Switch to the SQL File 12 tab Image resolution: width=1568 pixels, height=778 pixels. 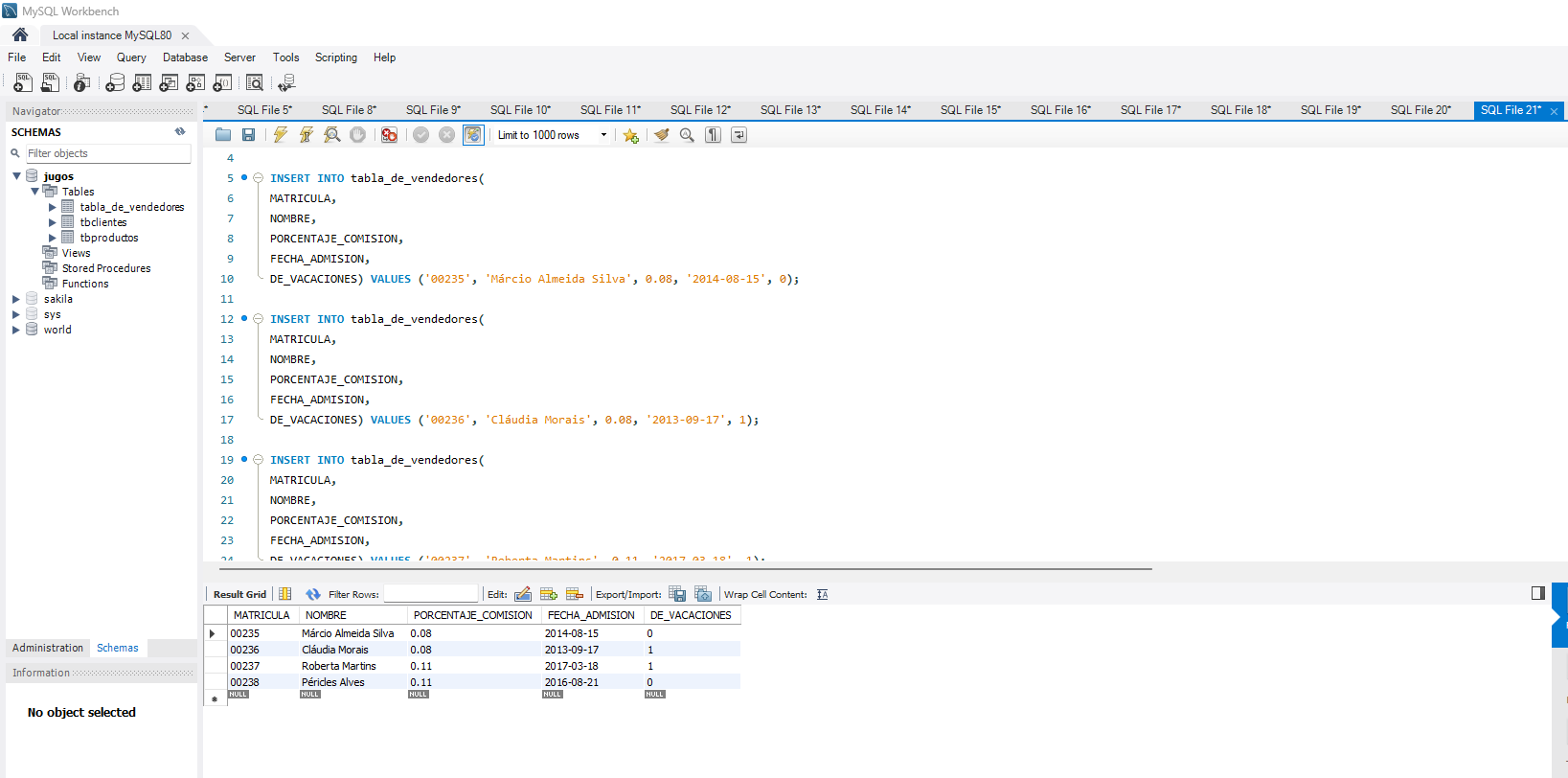point(700,110)
